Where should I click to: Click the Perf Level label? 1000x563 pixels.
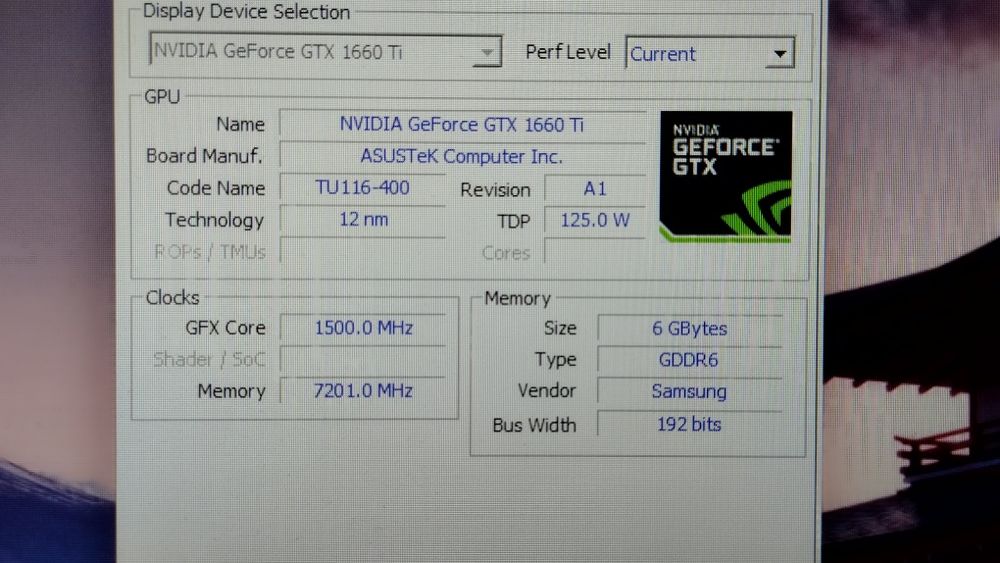click(x=568, y=52)
